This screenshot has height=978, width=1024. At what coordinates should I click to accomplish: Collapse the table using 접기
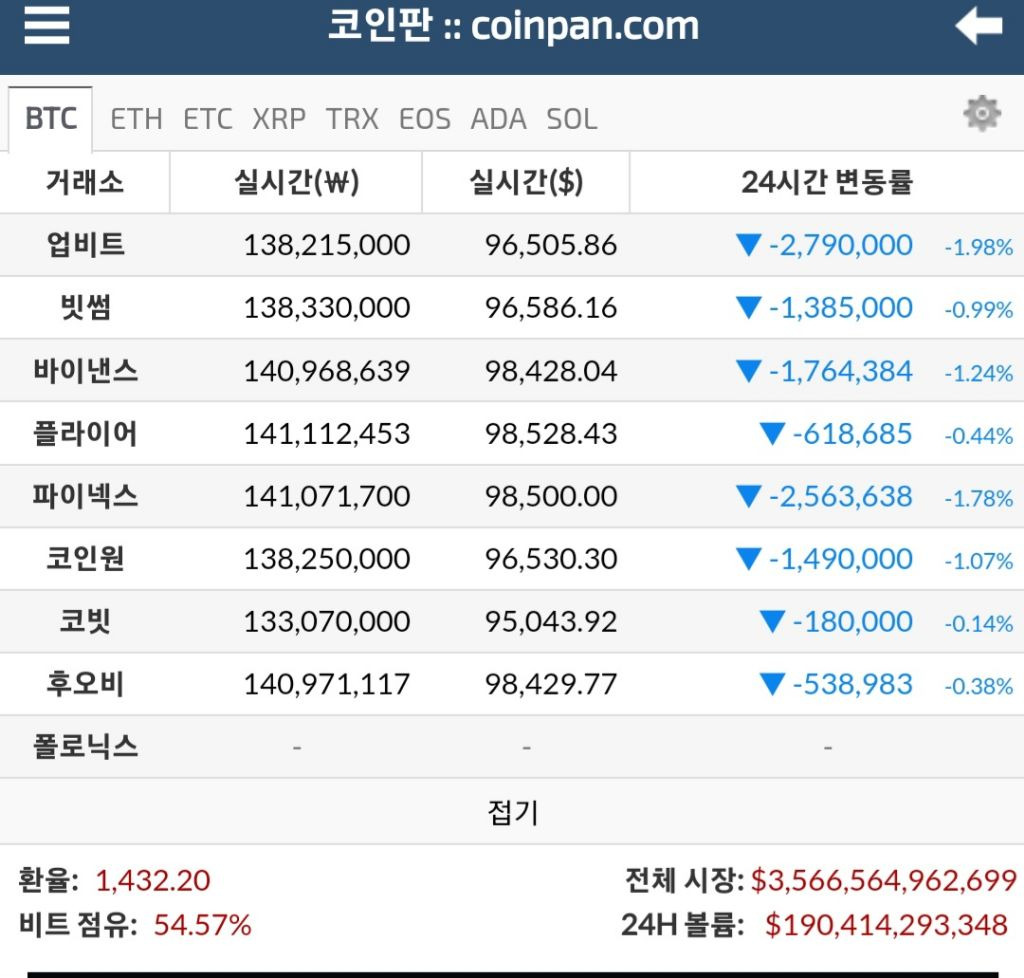[512, 814]
